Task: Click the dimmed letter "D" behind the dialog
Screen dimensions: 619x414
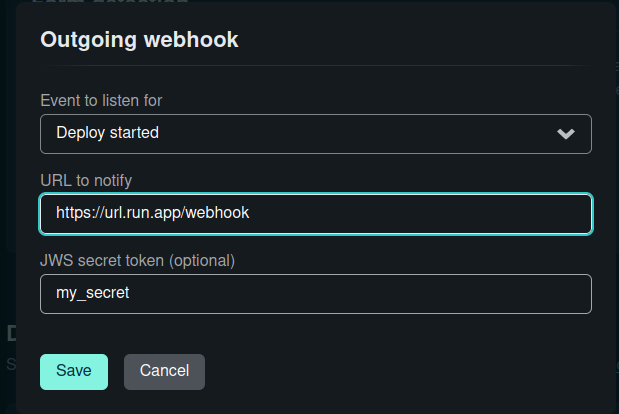Action: click(11, 333)
